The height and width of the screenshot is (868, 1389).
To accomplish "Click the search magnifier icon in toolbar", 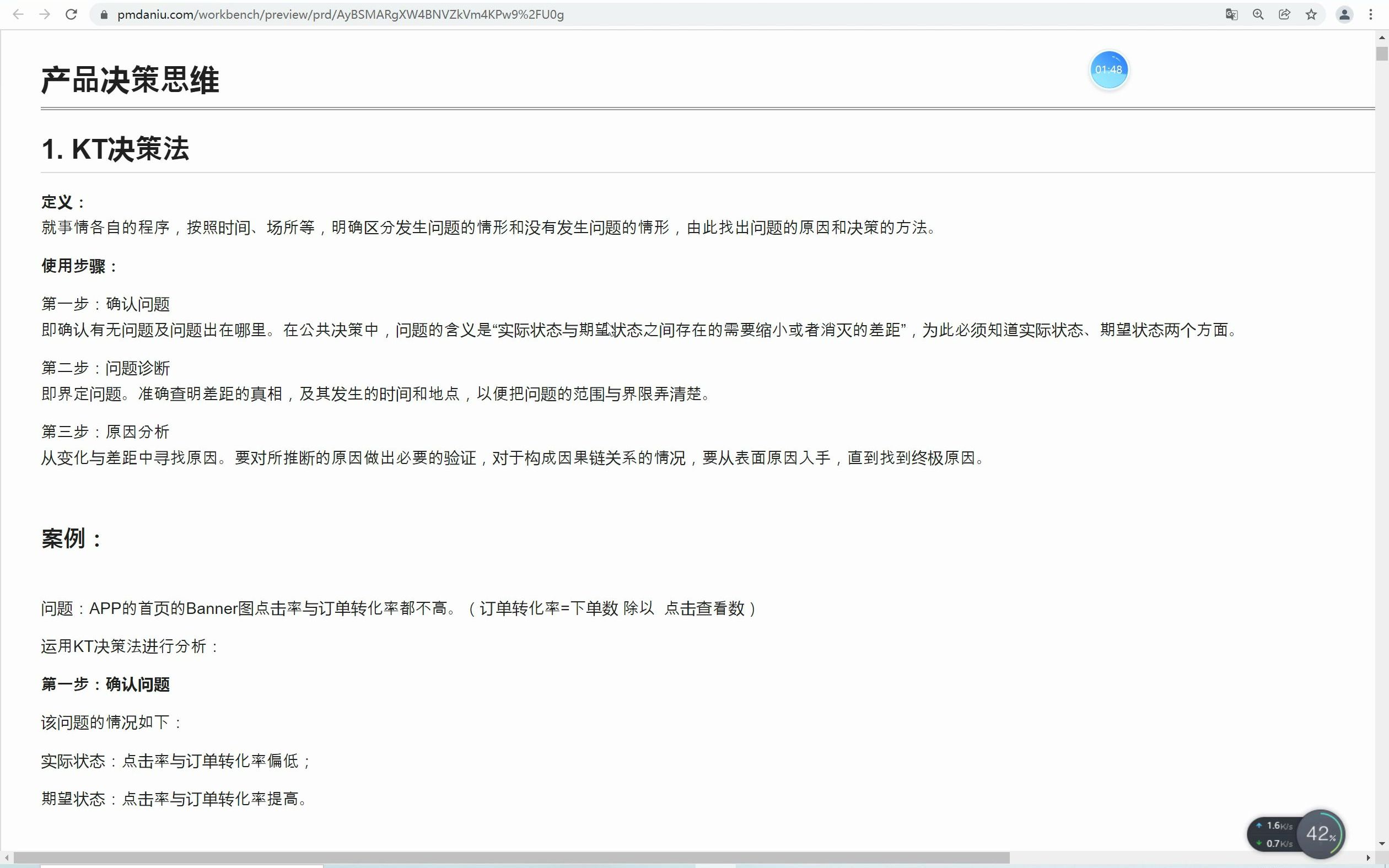I will (x=1260, y=14).
